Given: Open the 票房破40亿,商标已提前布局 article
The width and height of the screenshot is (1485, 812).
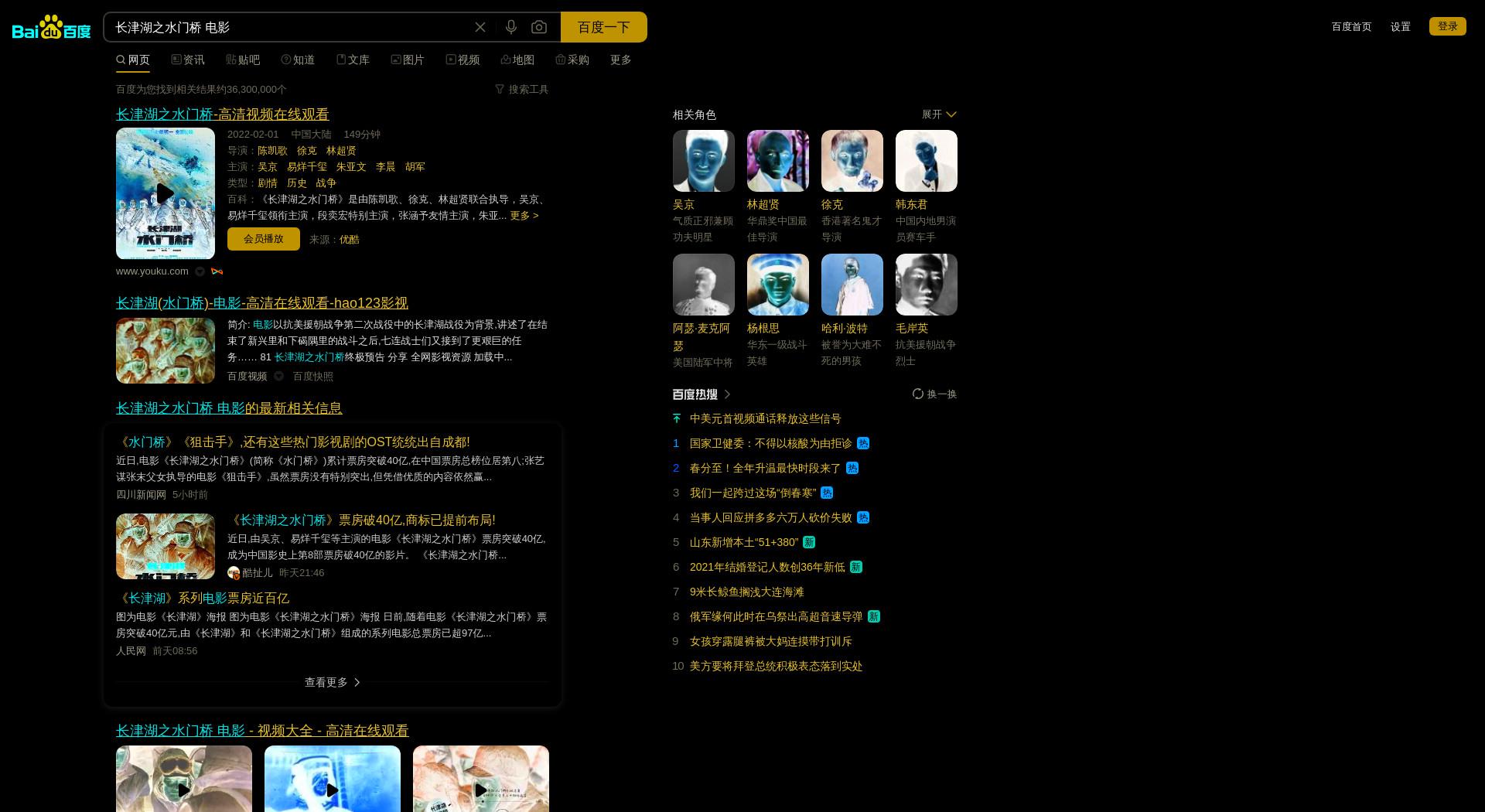Looking at the screenshot, I should tap(362, 520).
